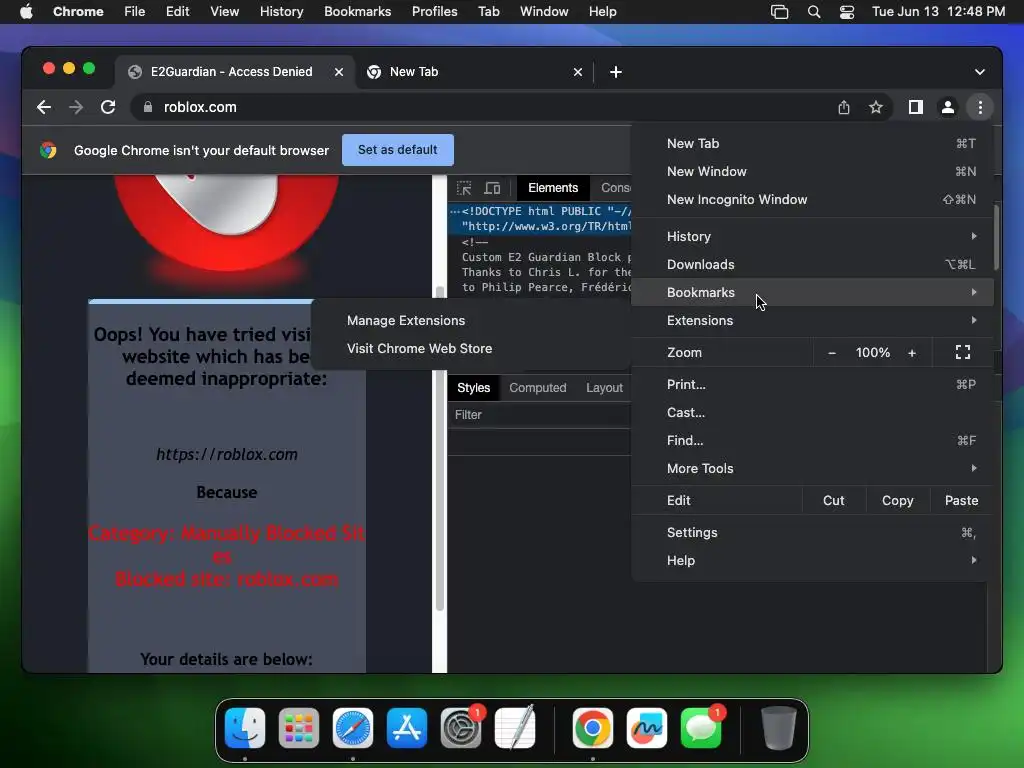Switch to the E2Guardian - Access Denied tab
The width and height of the screenshot is (1024, 768).
[235, 72]
